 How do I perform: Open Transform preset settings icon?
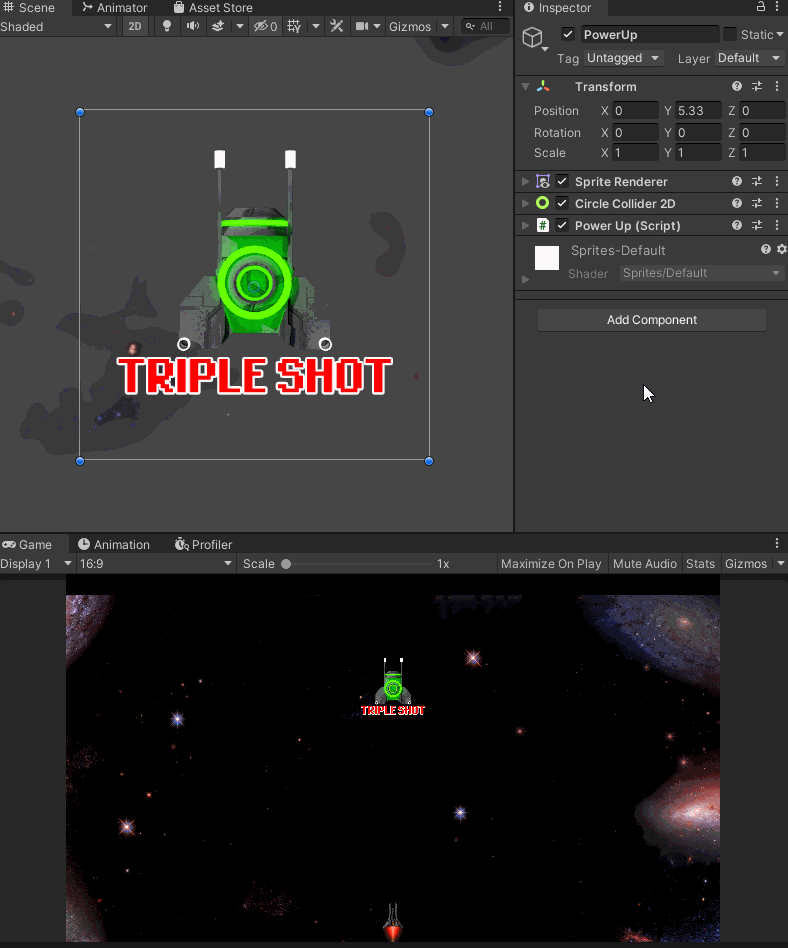[x=757, y=86]
